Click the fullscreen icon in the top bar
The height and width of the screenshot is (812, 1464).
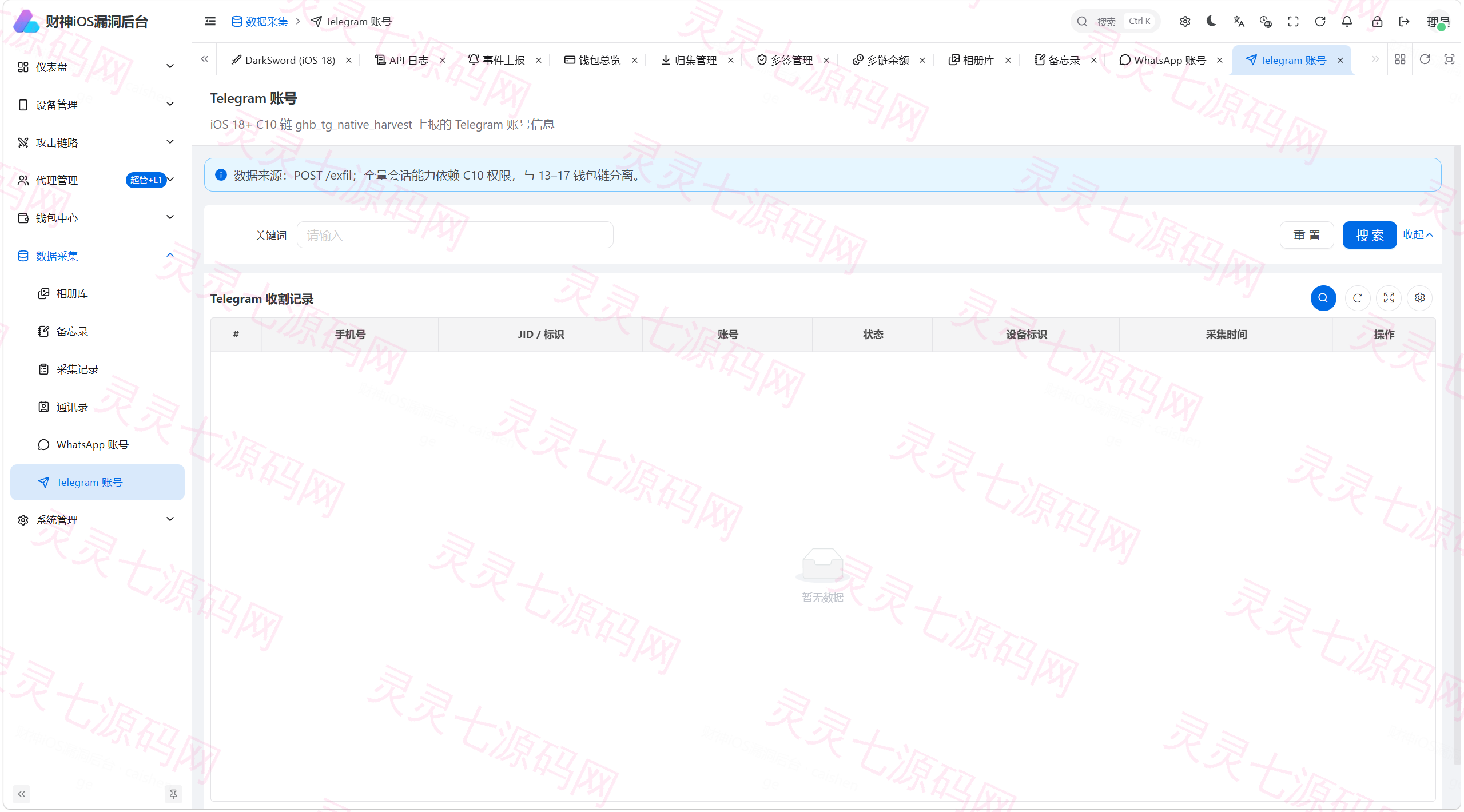pyautogui.click(x=1293, y=21)
